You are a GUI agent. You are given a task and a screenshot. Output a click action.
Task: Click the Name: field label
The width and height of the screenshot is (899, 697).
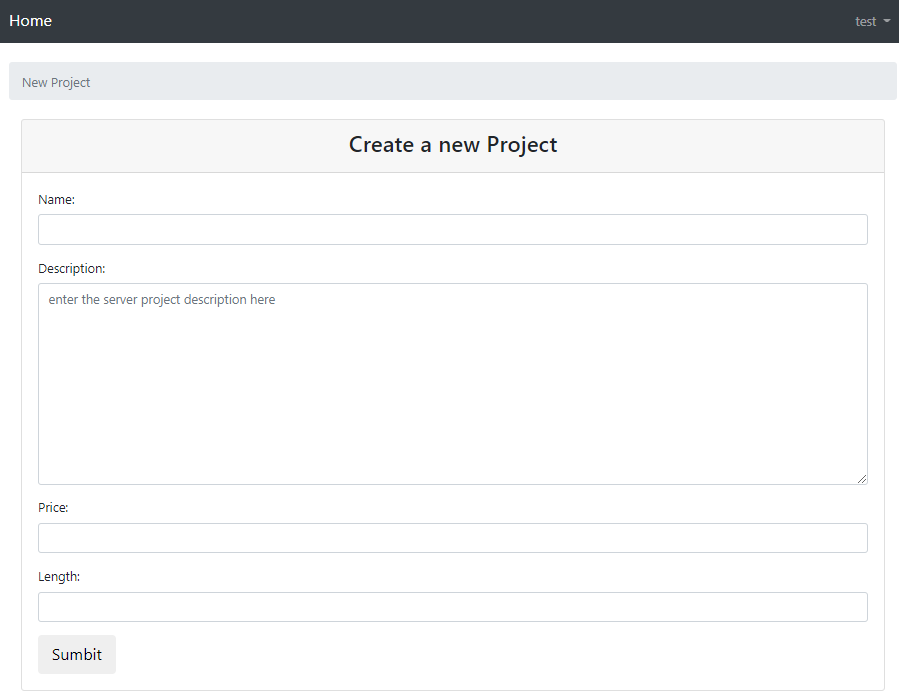tap(56, 200)
